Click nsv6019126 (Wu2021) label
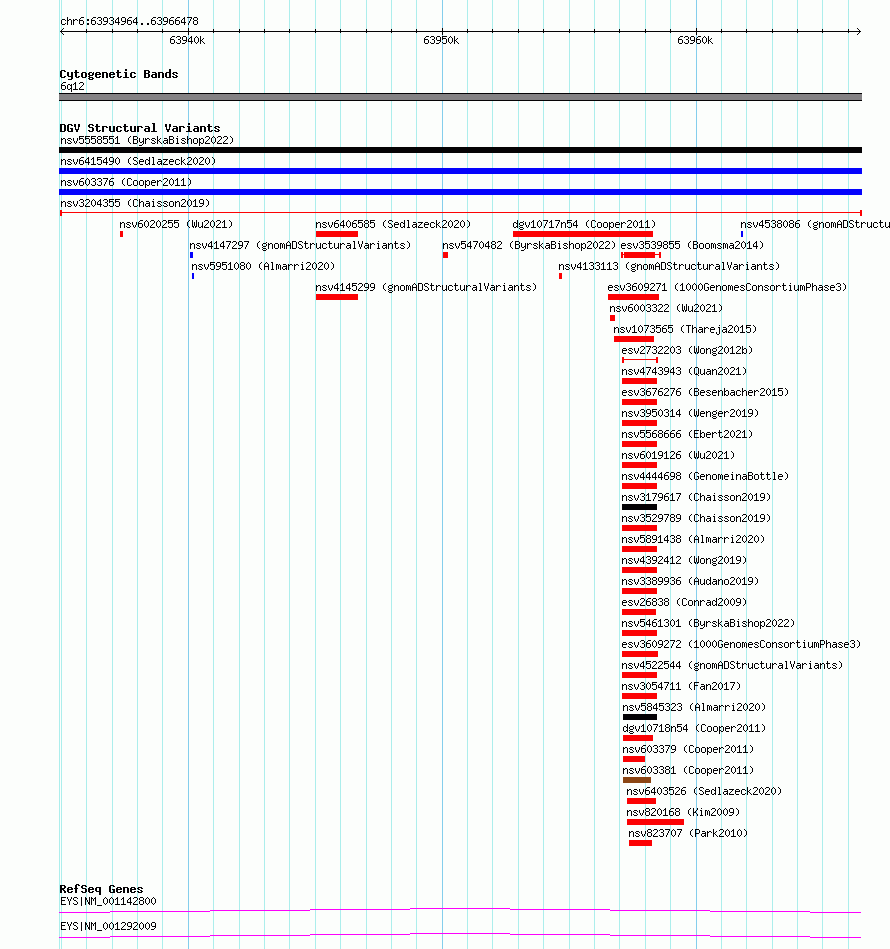This screenshot has width=890, height=949. coord(678,455)
